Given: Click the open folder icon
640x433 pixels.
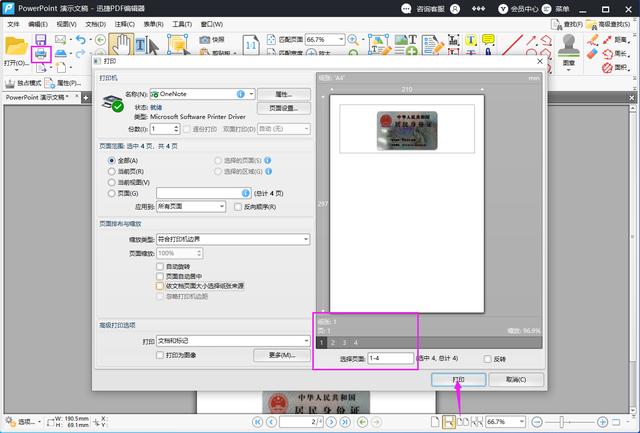Looking at the screenshot, I should pos(16,44).
